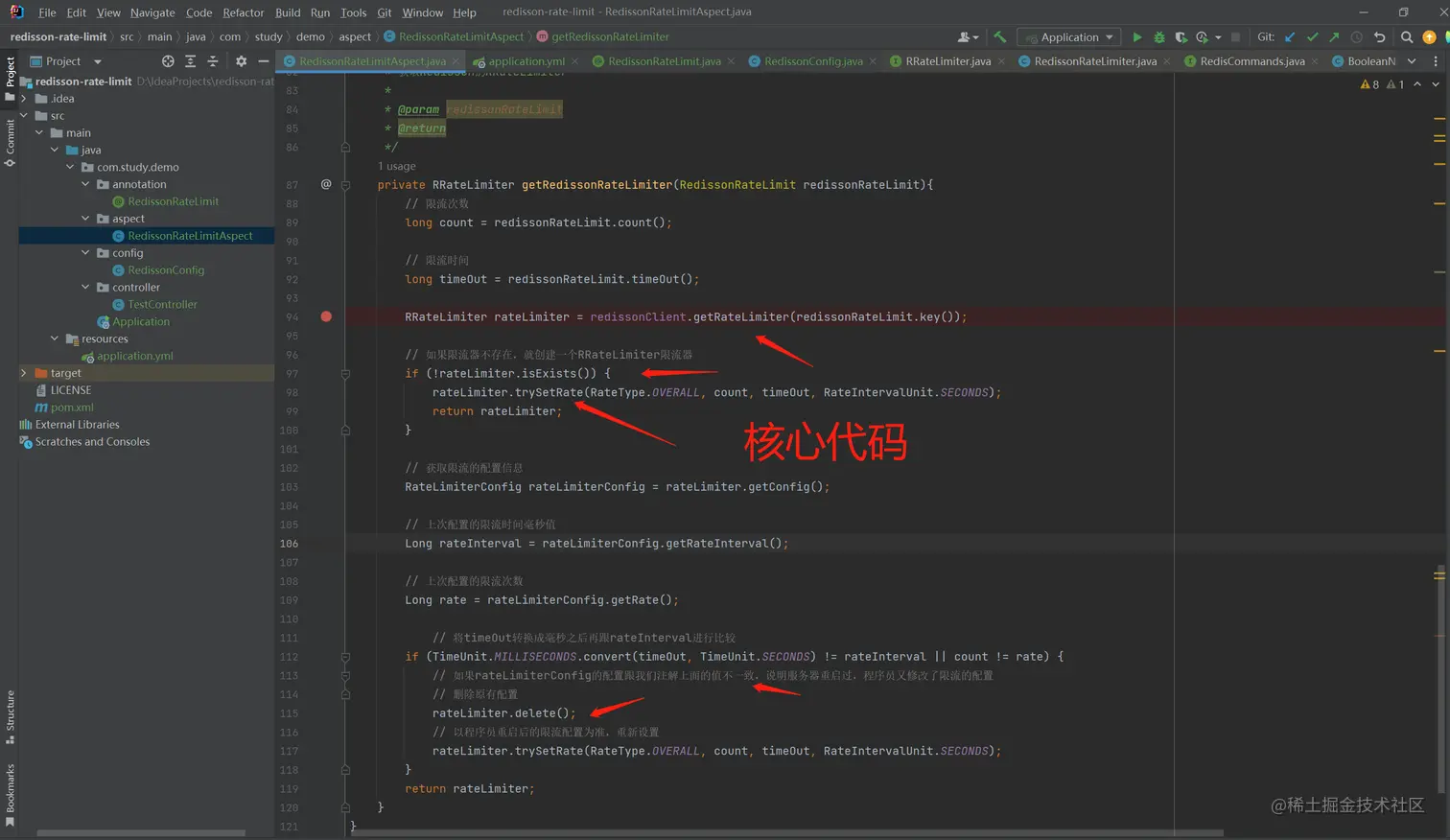
Task: Fold the method at line 87
Action: pos(345,185)
